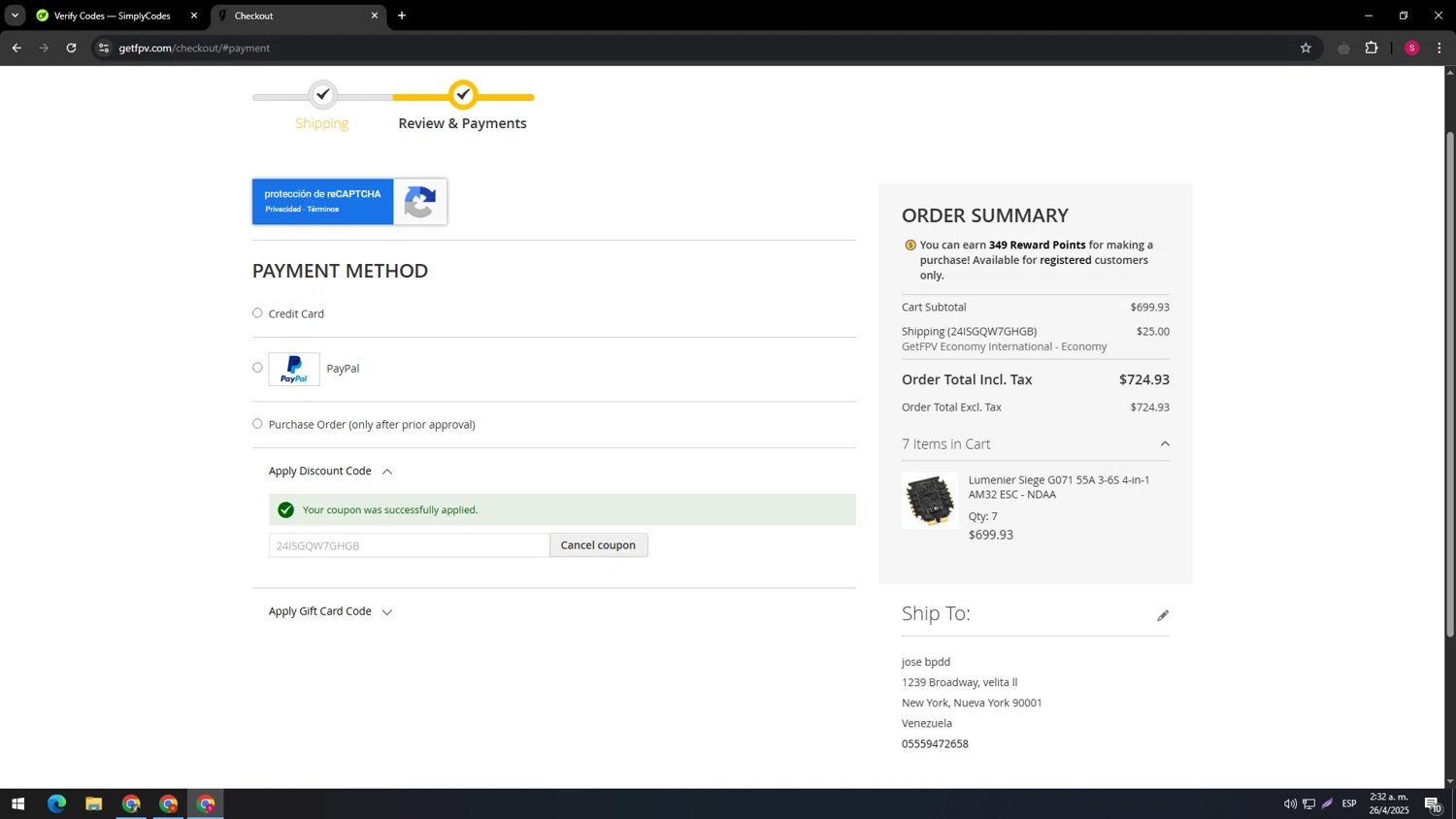Switch the ESP keyboard language indicator

[1349, 804]
